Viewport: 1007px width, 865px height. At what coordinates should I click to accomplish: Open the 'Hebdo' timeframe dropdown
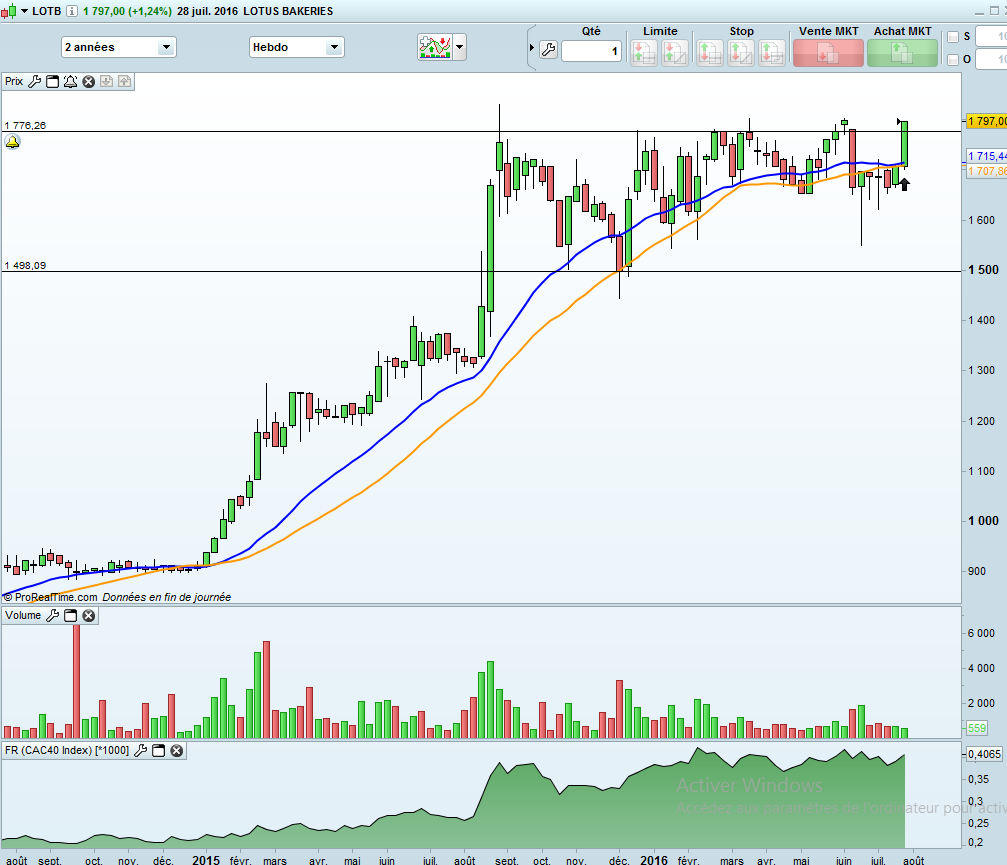(x=297, y=47)
